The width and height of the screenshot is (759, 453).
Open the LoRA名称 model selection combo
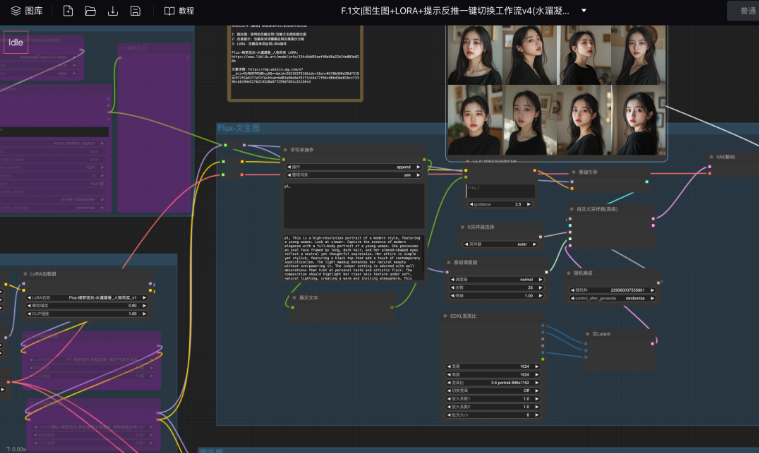(87, 298)
